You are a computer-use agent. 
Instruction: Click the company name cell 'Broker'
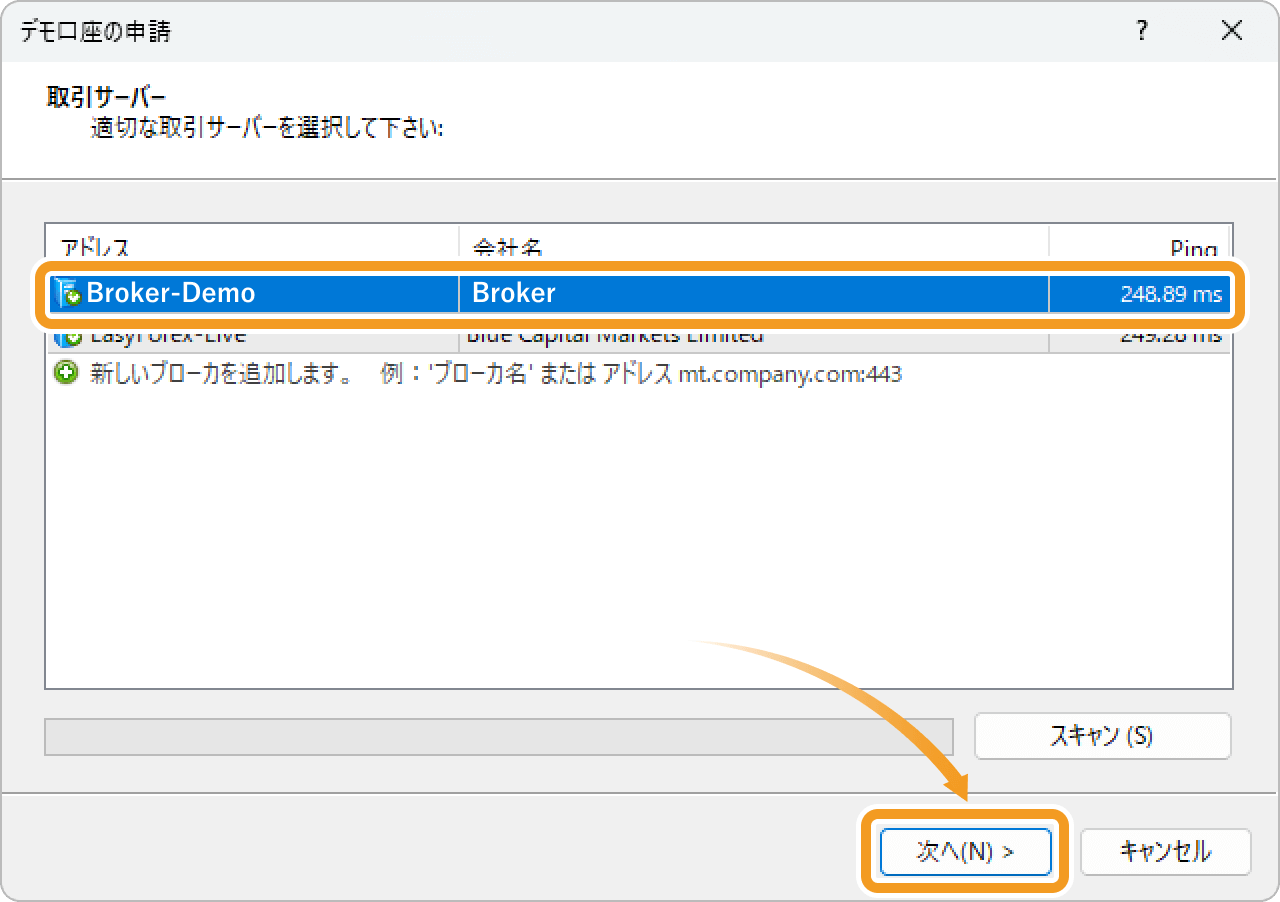[514, 294]
